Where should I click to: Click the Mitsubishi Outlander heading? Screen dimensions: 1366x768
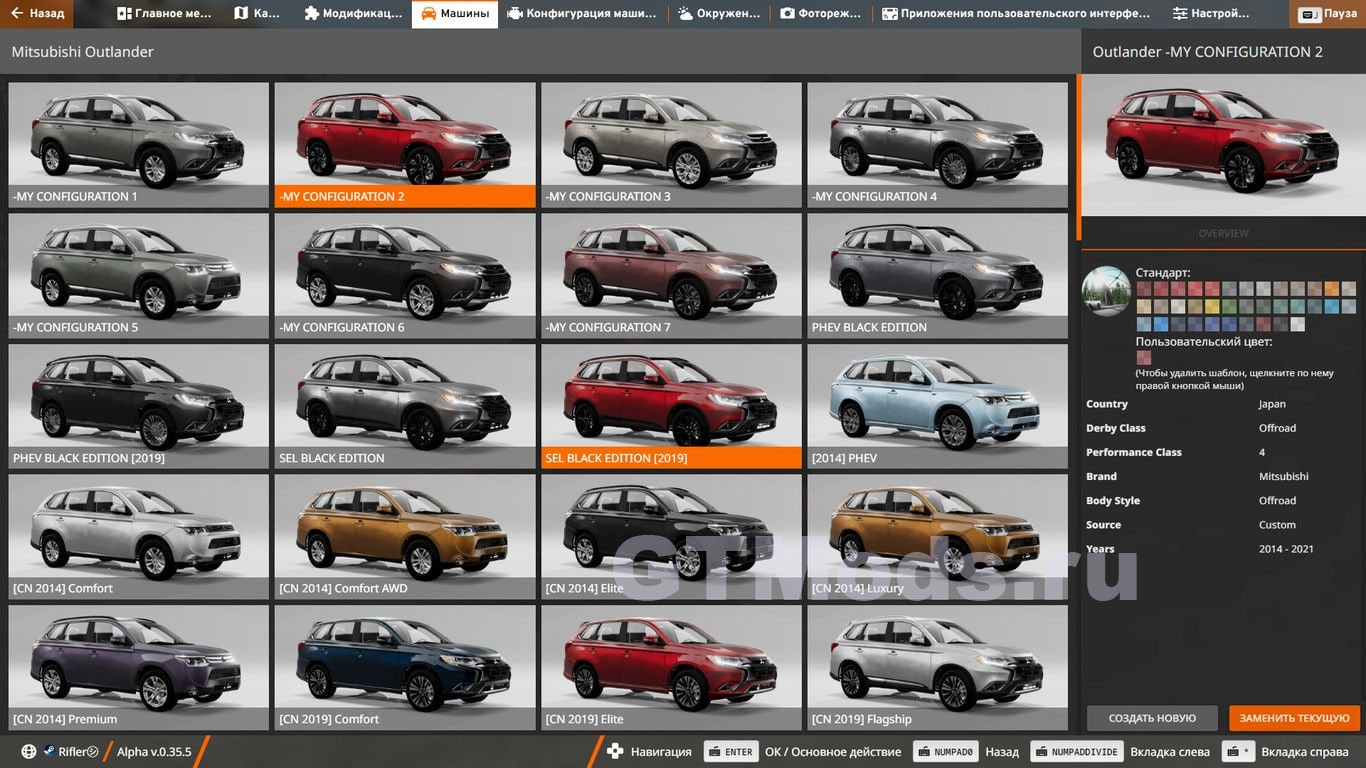[83, 52]
